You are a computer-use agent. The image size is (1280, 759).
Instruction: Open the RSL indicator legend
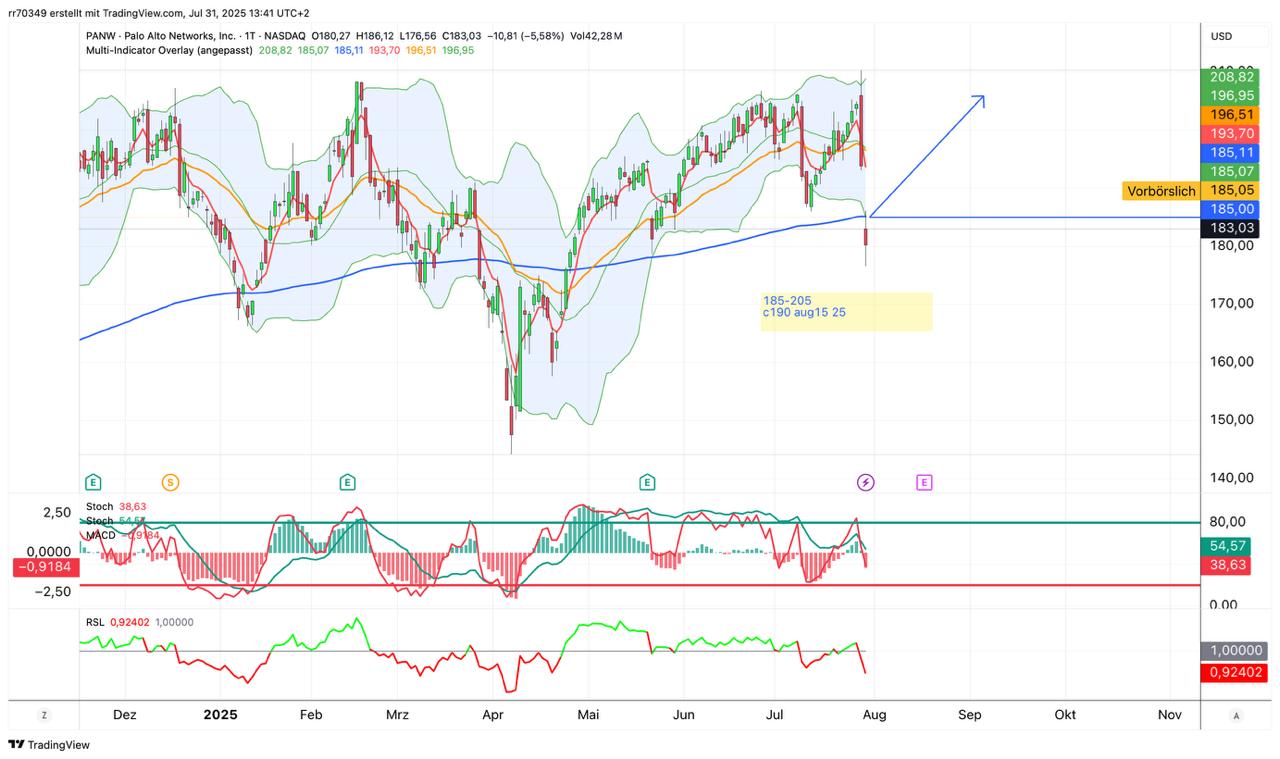pyautogui.click(x=95, y=622)
